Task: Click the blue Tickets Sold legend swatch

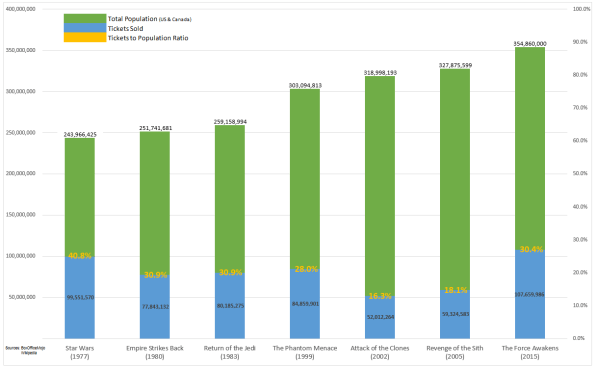Action: [x=85, y=28]
